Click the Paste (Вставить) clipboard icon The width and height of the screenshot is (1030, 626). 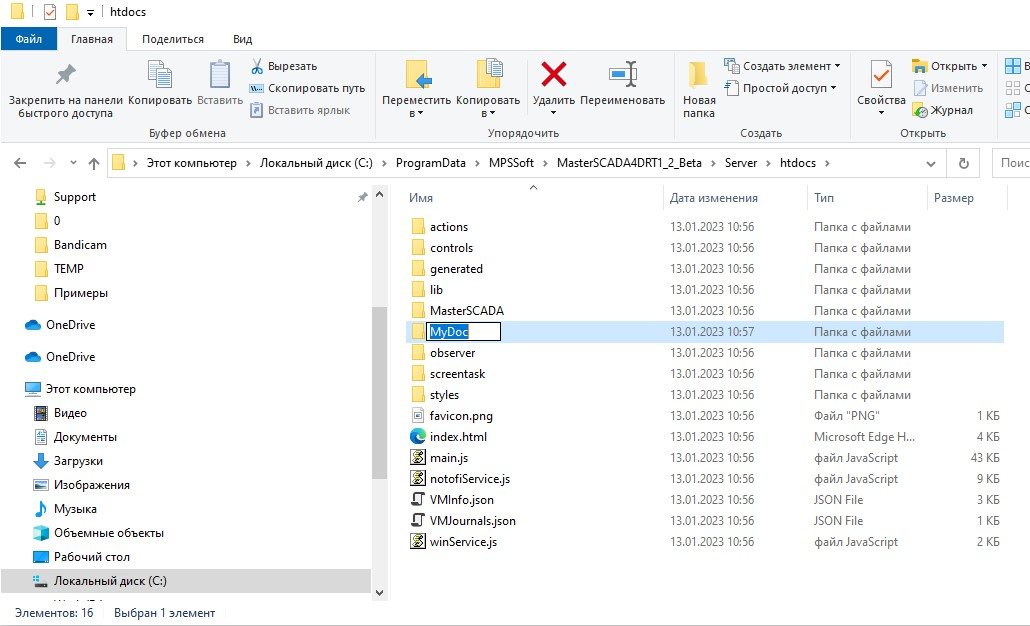[x=219, y=75]
